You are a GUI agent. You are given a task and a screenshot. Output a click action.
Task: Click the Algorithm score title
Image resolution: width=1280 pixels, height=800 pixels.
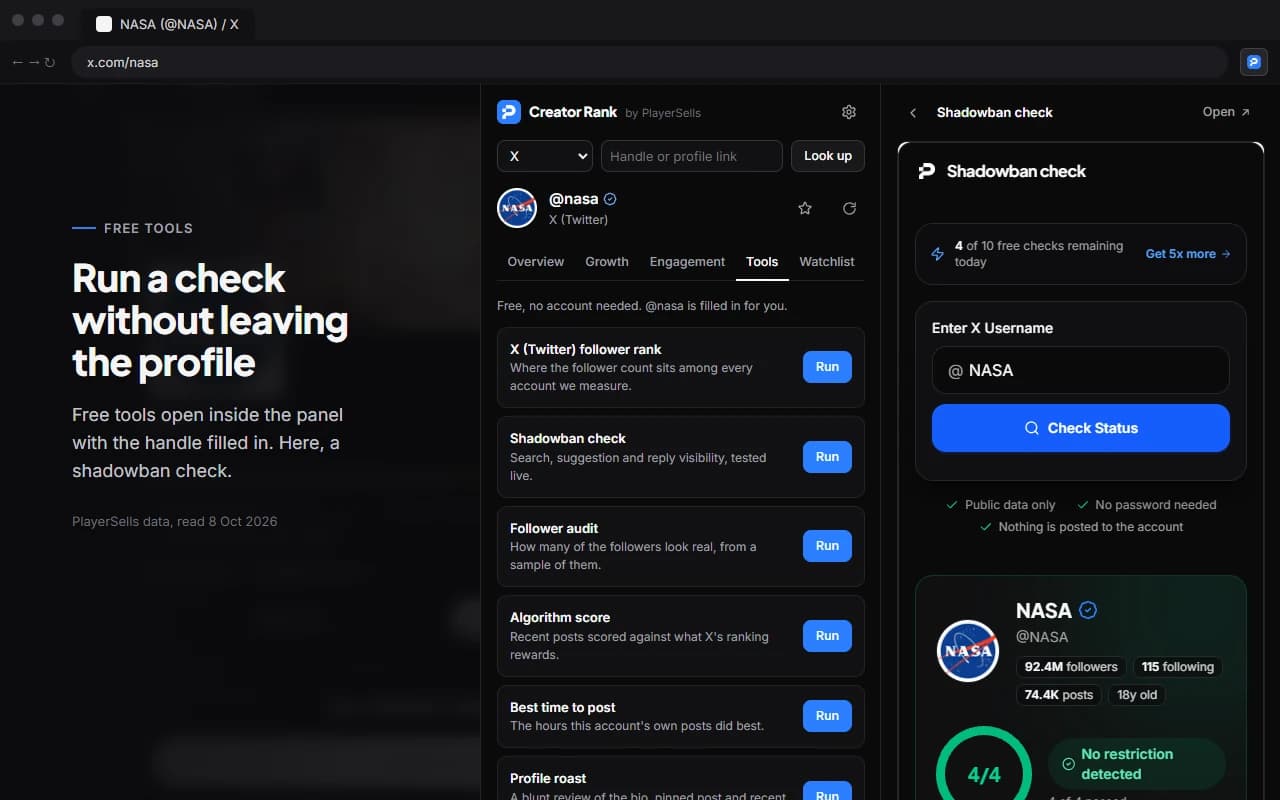tap(560, 618)
